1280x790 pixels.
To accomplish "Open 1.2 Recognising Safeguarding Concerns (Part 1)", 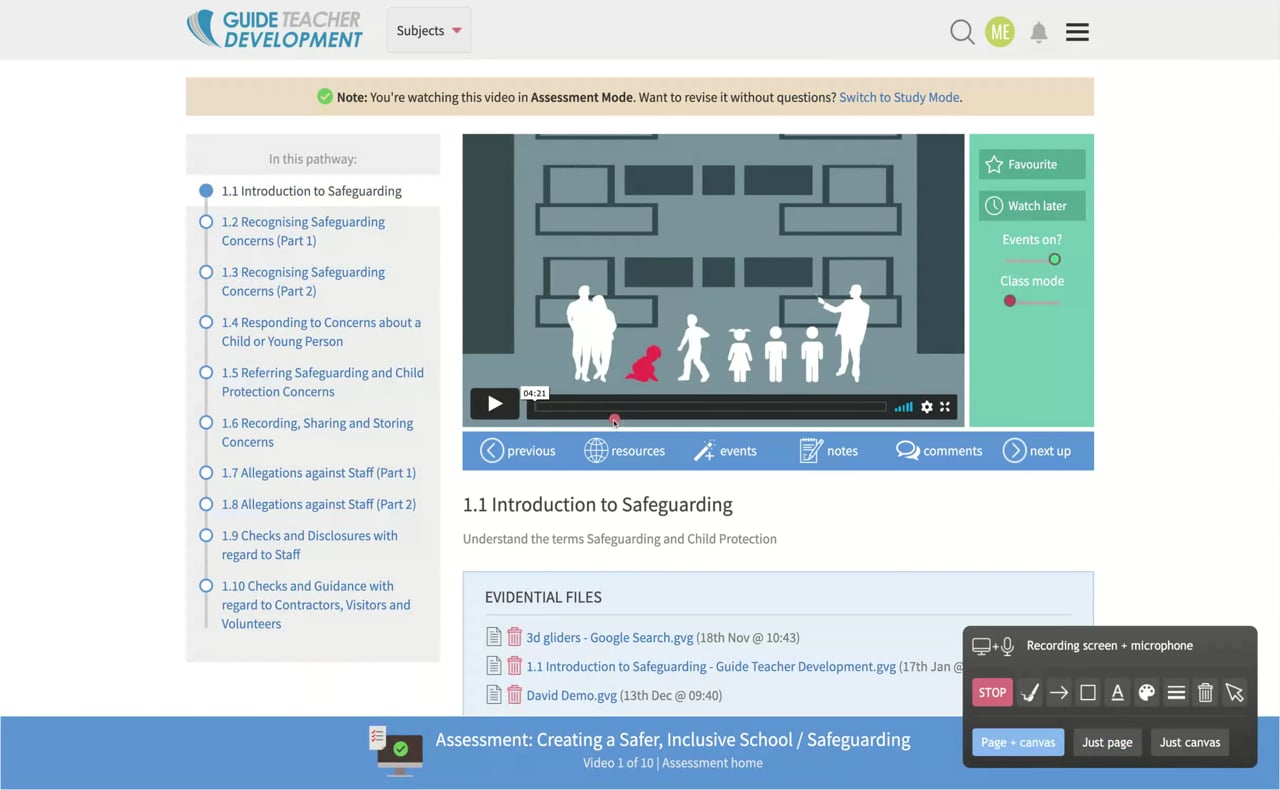I will (303, 231).
